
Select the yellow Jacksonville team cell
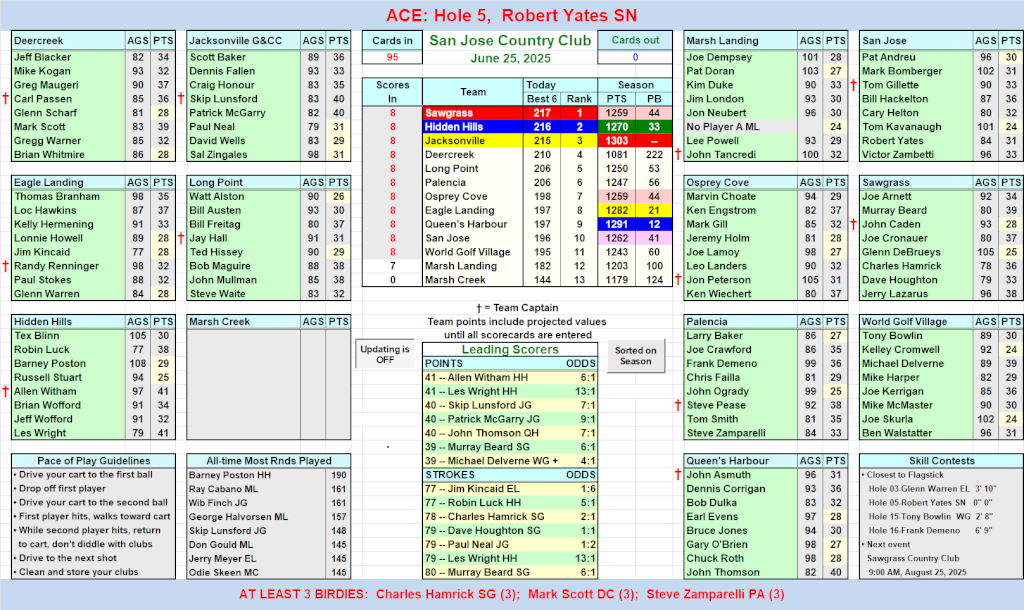473,141
